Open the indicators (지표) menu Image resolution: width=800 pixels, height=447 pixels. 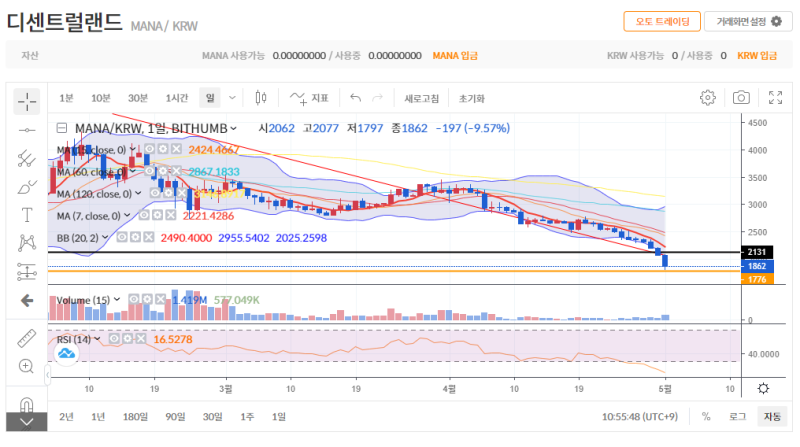[309, 97]
